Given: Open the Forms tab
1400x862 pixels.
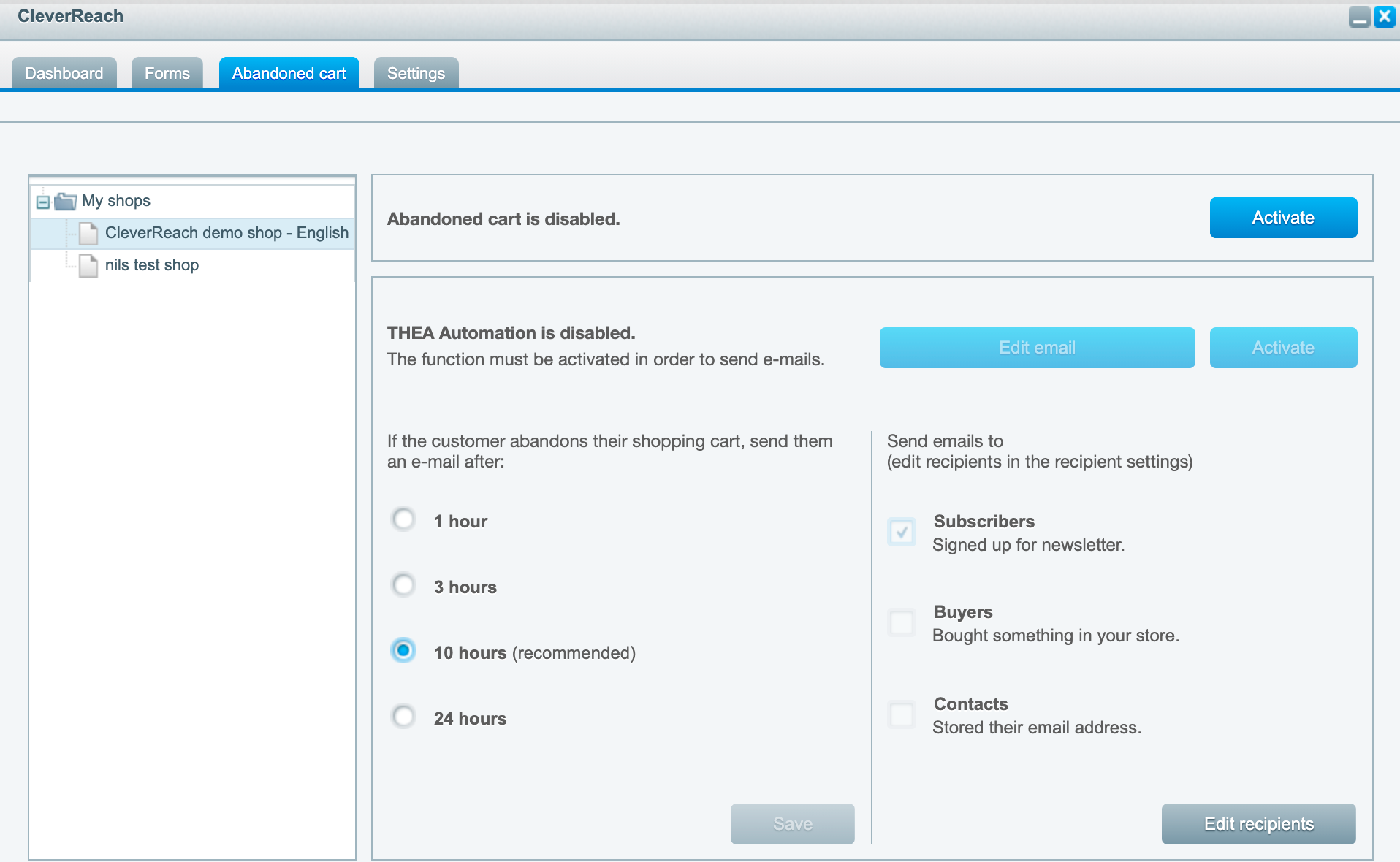Looking at the screenshot, I should pos(167,73).
